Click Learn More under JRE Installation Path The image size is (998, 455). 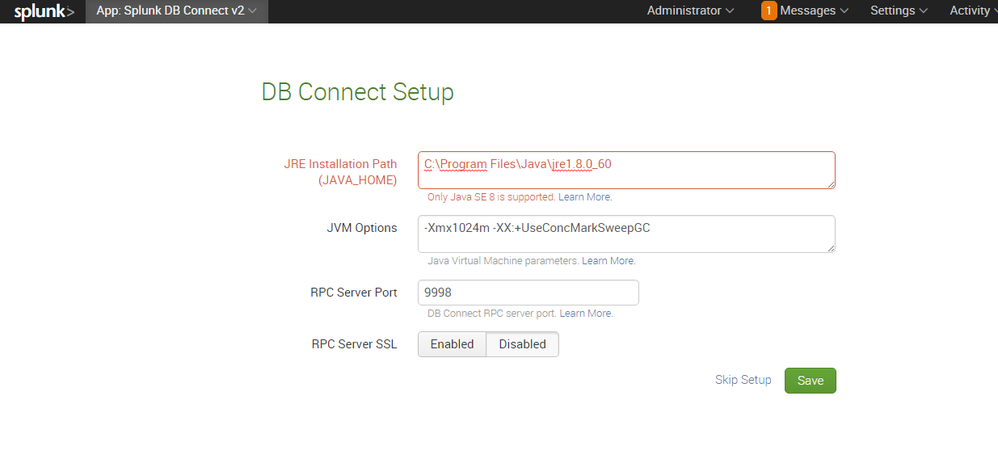coord(585,197)
